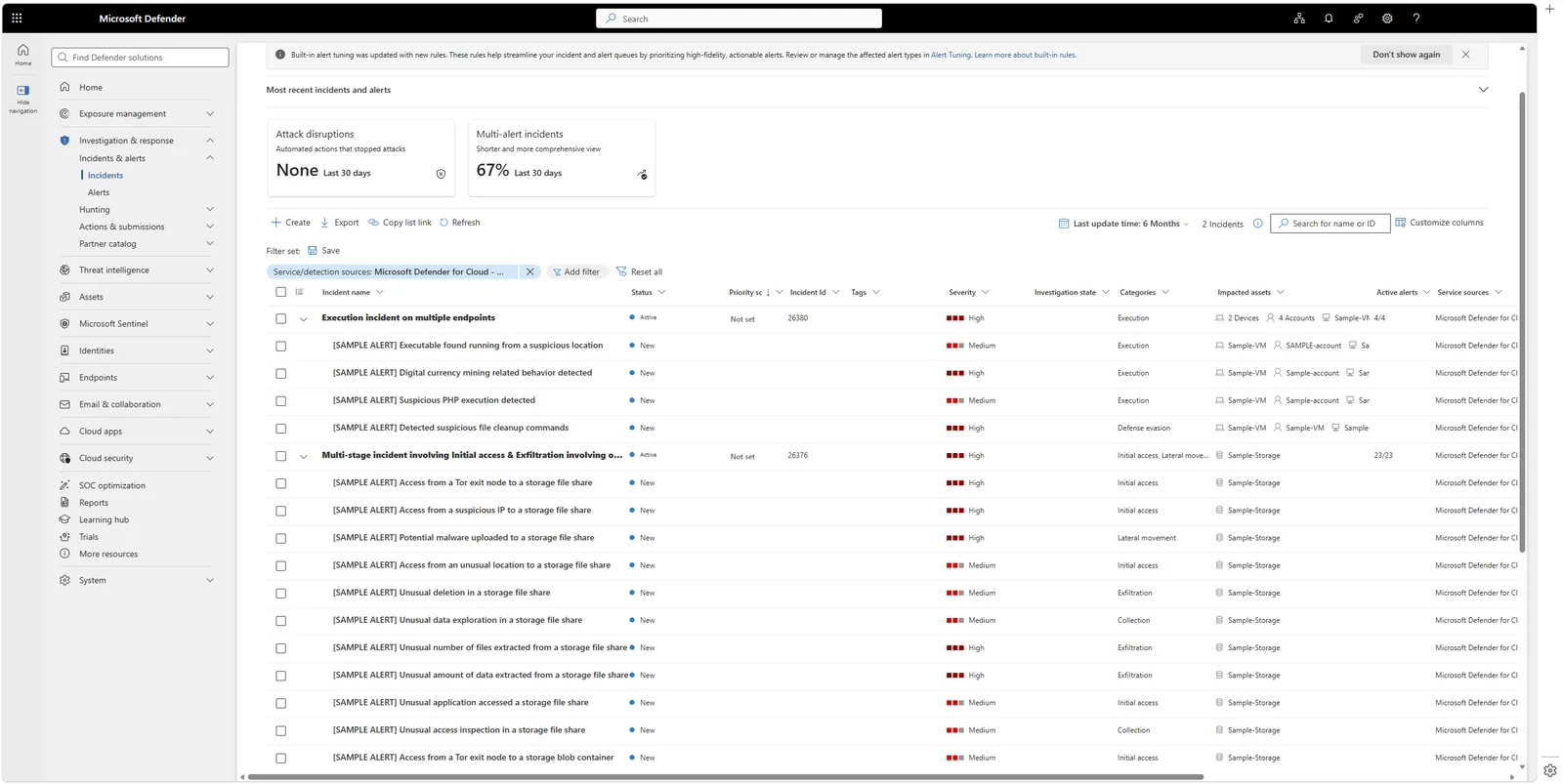Open the Settings gear in top bar
Screen dimensions: 1563x784
[1387, 19]
